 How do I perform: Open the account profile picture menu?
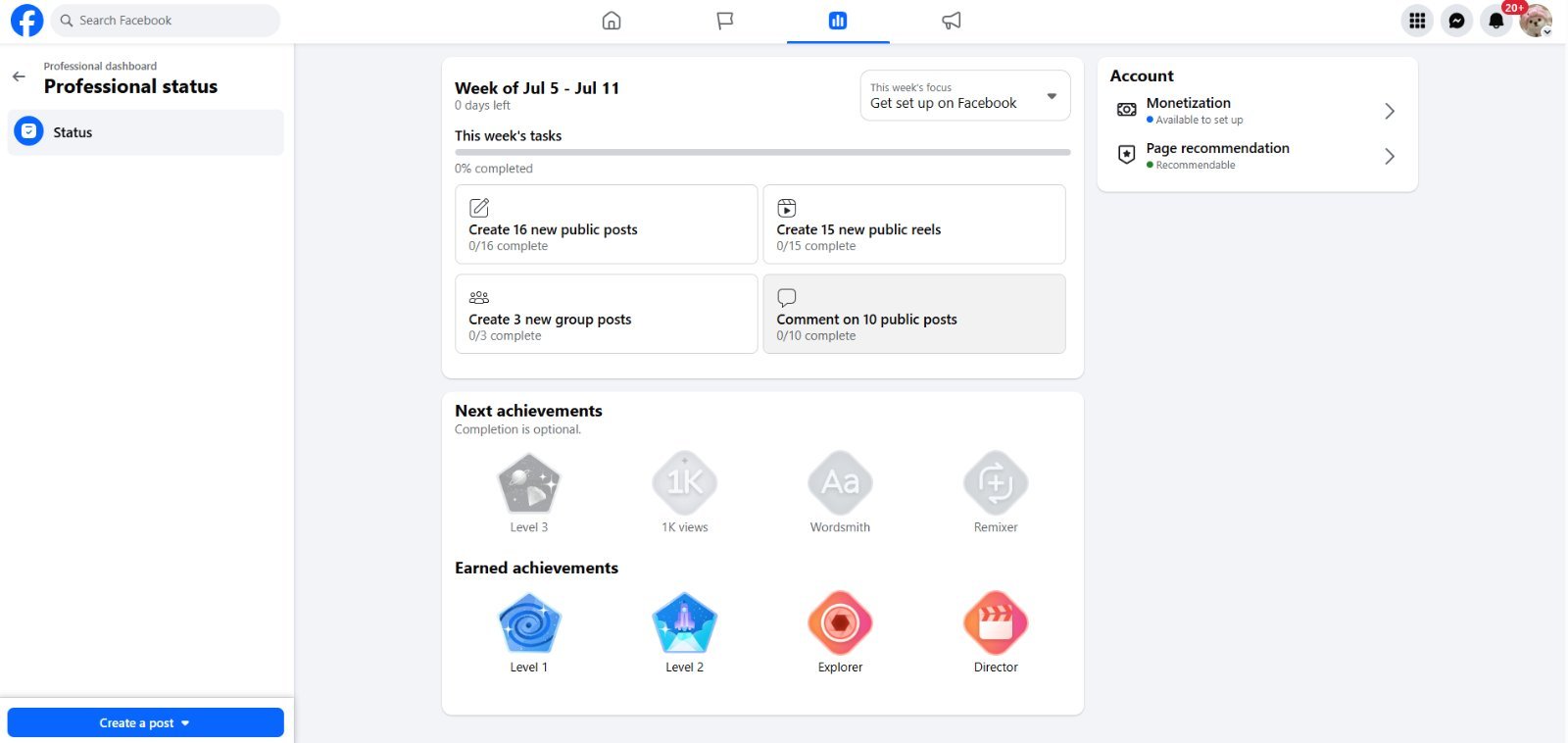click(x=1536, y=21)
